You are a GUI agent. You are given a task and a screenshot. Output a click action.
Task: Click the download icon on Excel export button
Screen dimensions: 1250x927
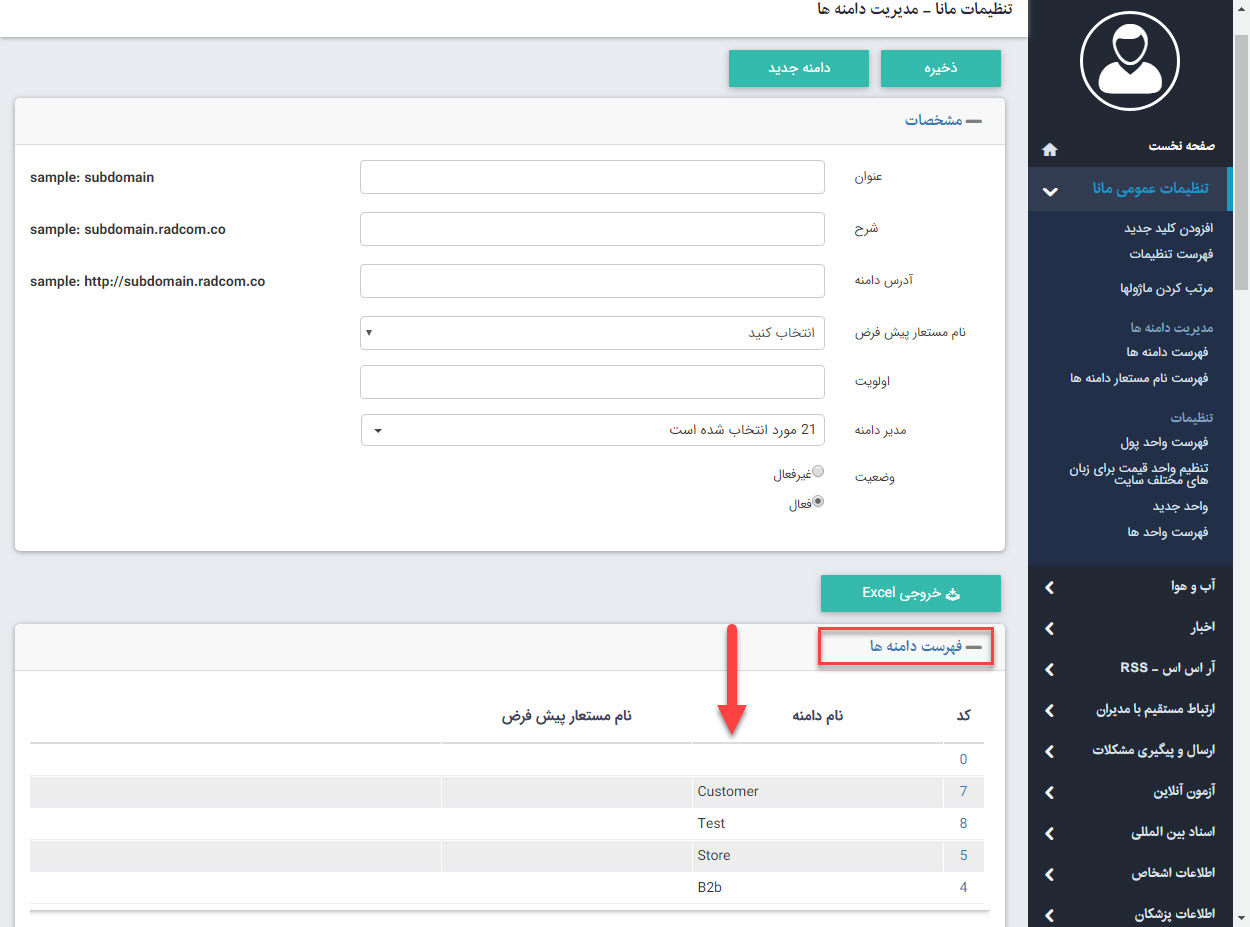(x=953, y=593)
